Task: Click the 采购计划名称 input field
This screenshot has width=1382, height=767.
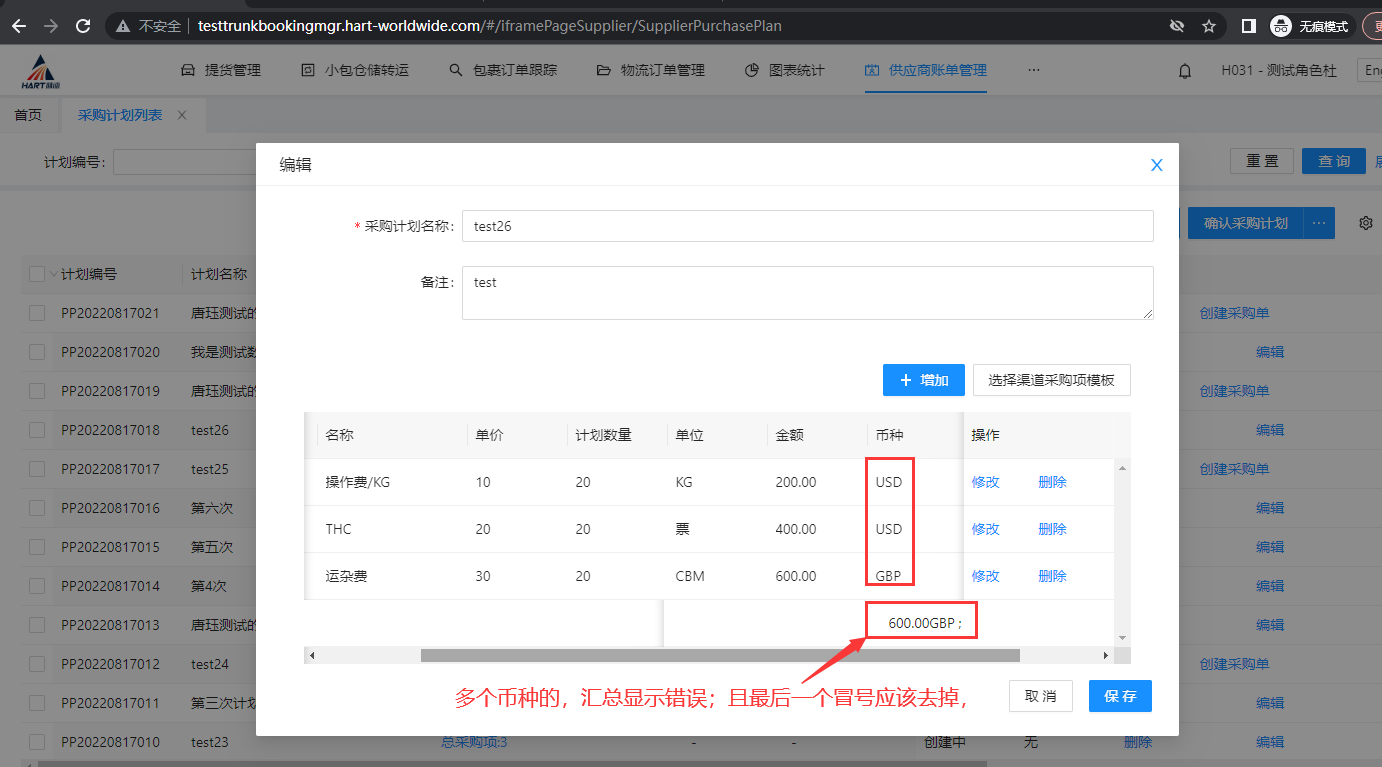Action: tap(807, 226)
